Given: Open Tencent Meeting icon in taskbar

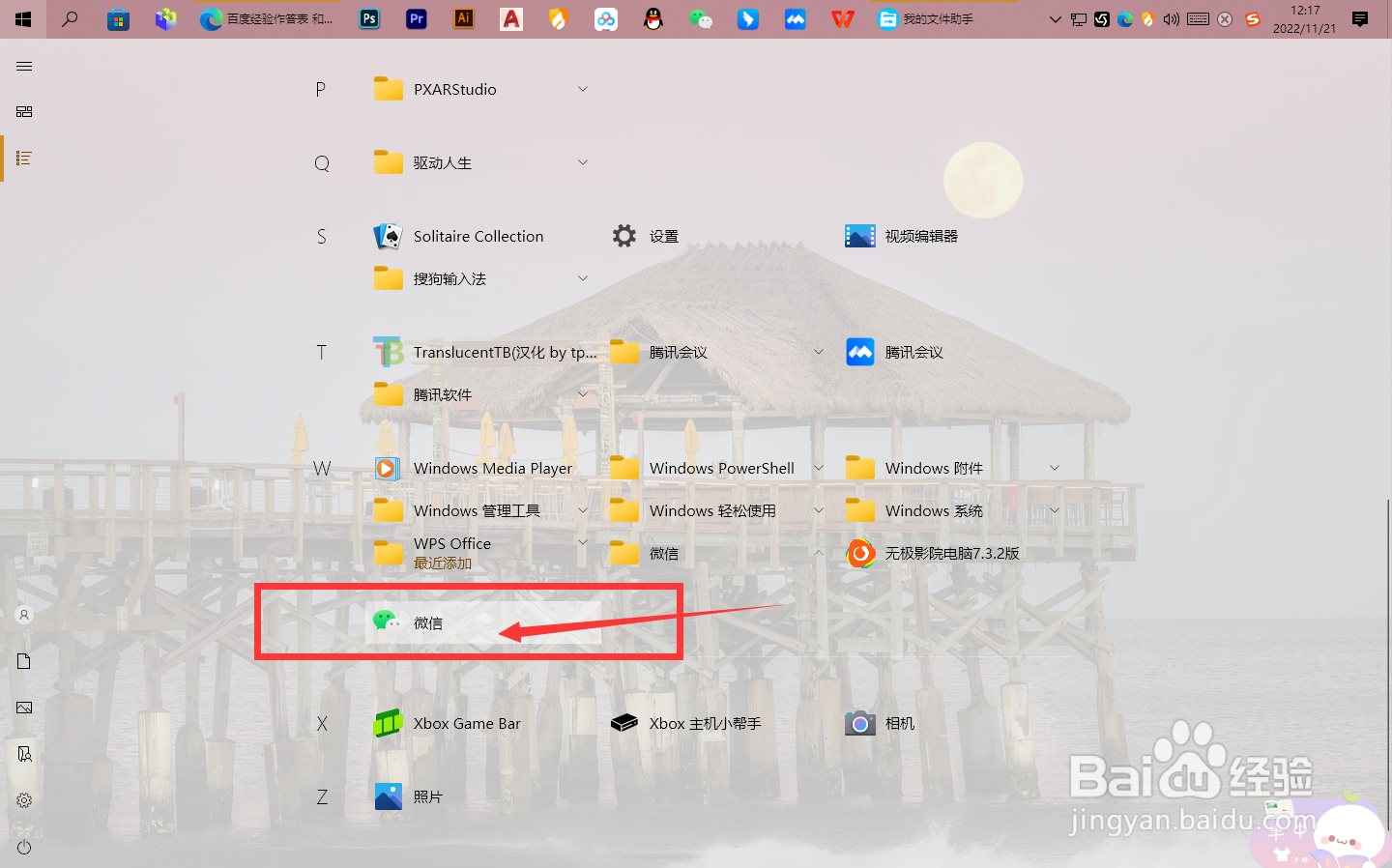Looking at the screenshot, I should pos(796,19).
